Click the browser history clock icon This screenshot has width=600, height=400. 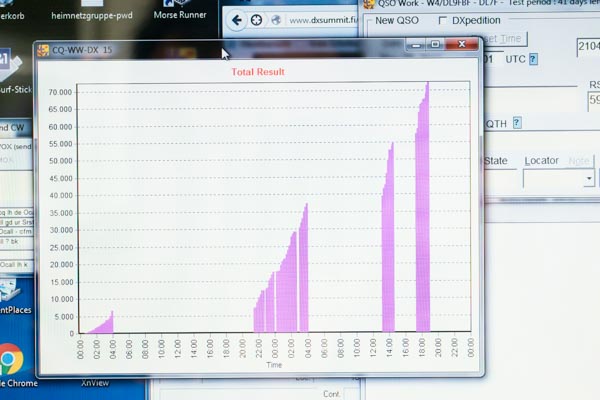[258, 20]
